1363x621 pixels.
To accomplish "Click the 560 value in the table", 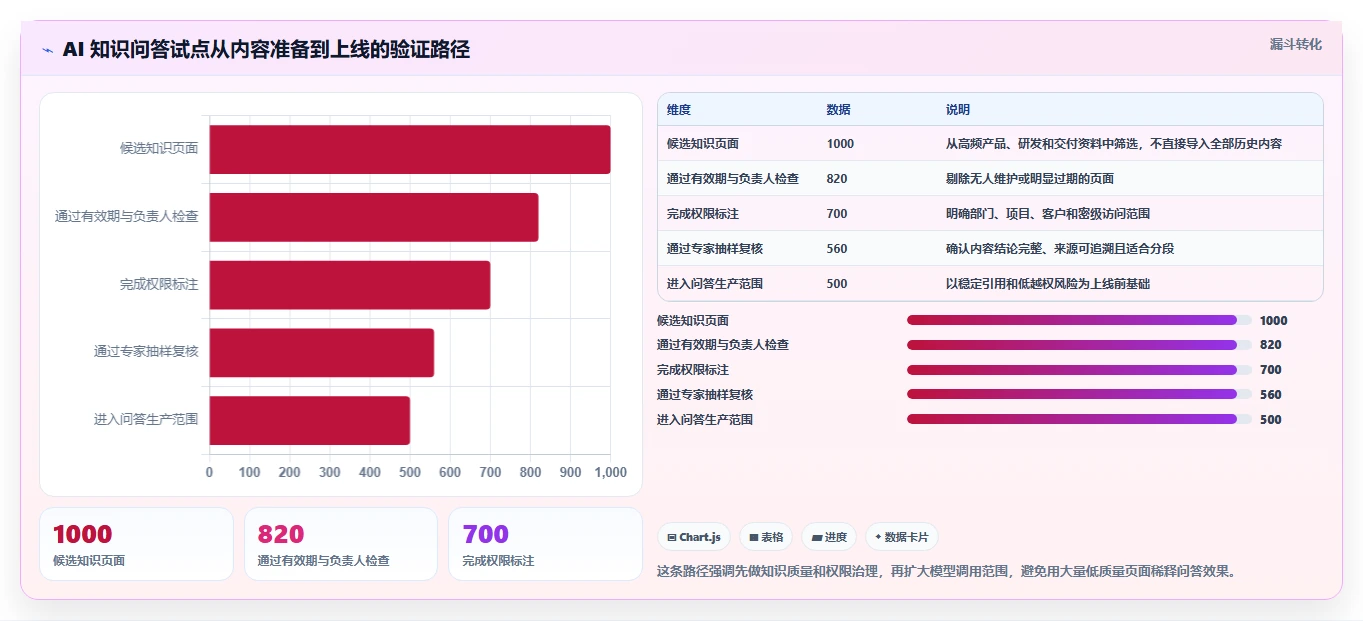I will [x=837, y=249].
